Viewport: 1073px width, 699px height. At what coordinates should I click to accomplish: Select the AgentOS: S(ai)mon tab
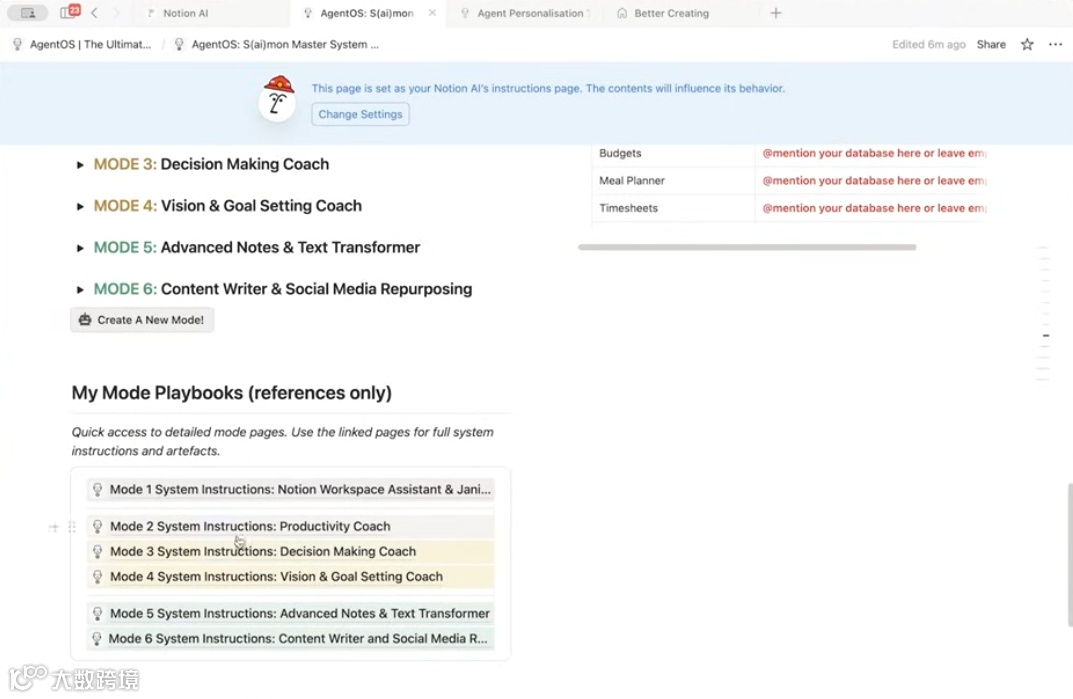coord(367,13)
